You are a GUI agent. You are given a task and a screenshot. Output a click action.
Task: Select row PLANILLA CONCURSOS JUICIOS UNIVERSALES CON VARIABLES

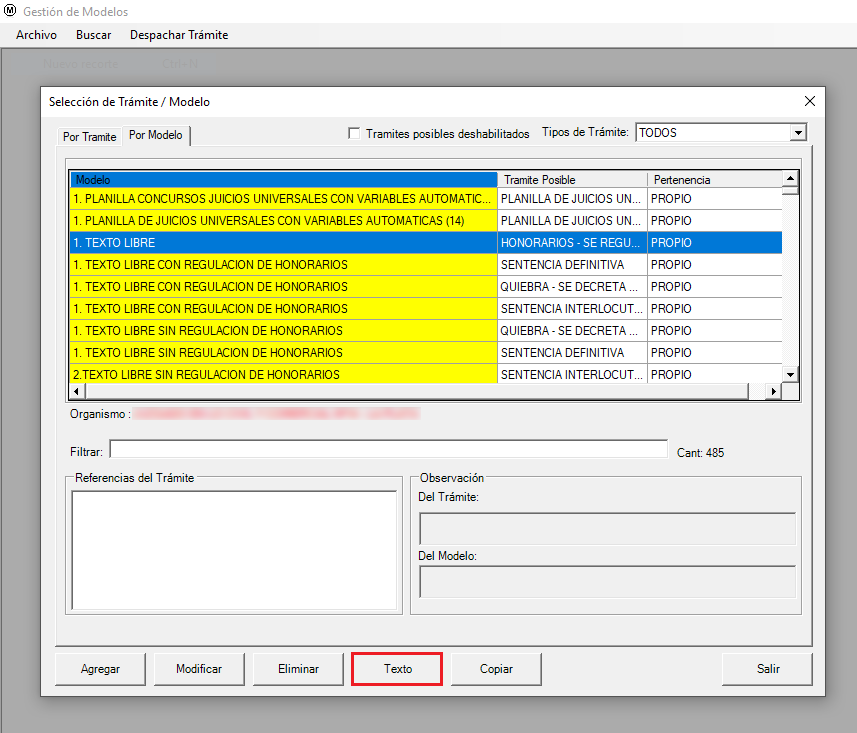[x=426, y=199]
